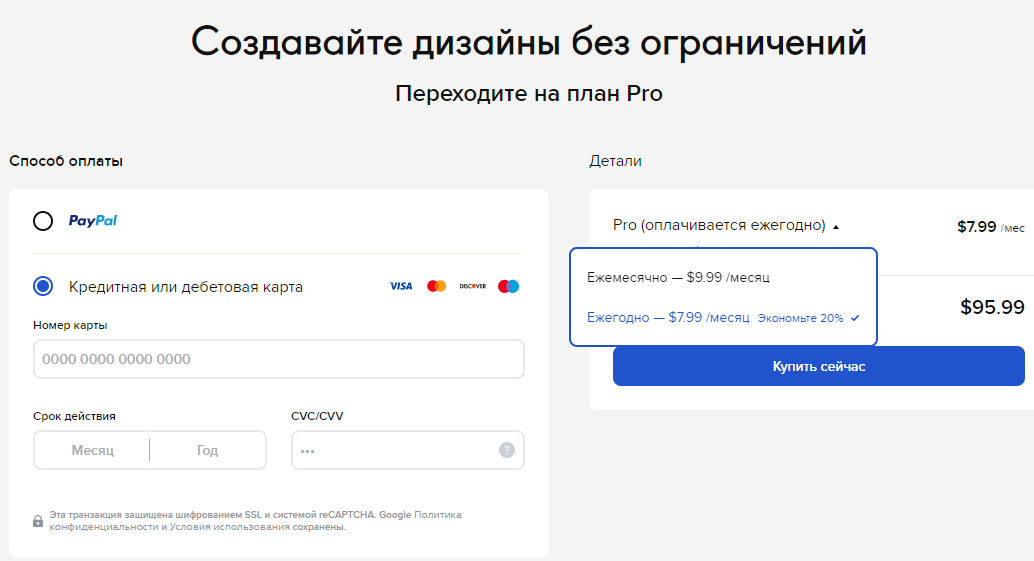Click the orange Mastercard icon
Screen dimensions: 1034x561
(x=437, y=286)
